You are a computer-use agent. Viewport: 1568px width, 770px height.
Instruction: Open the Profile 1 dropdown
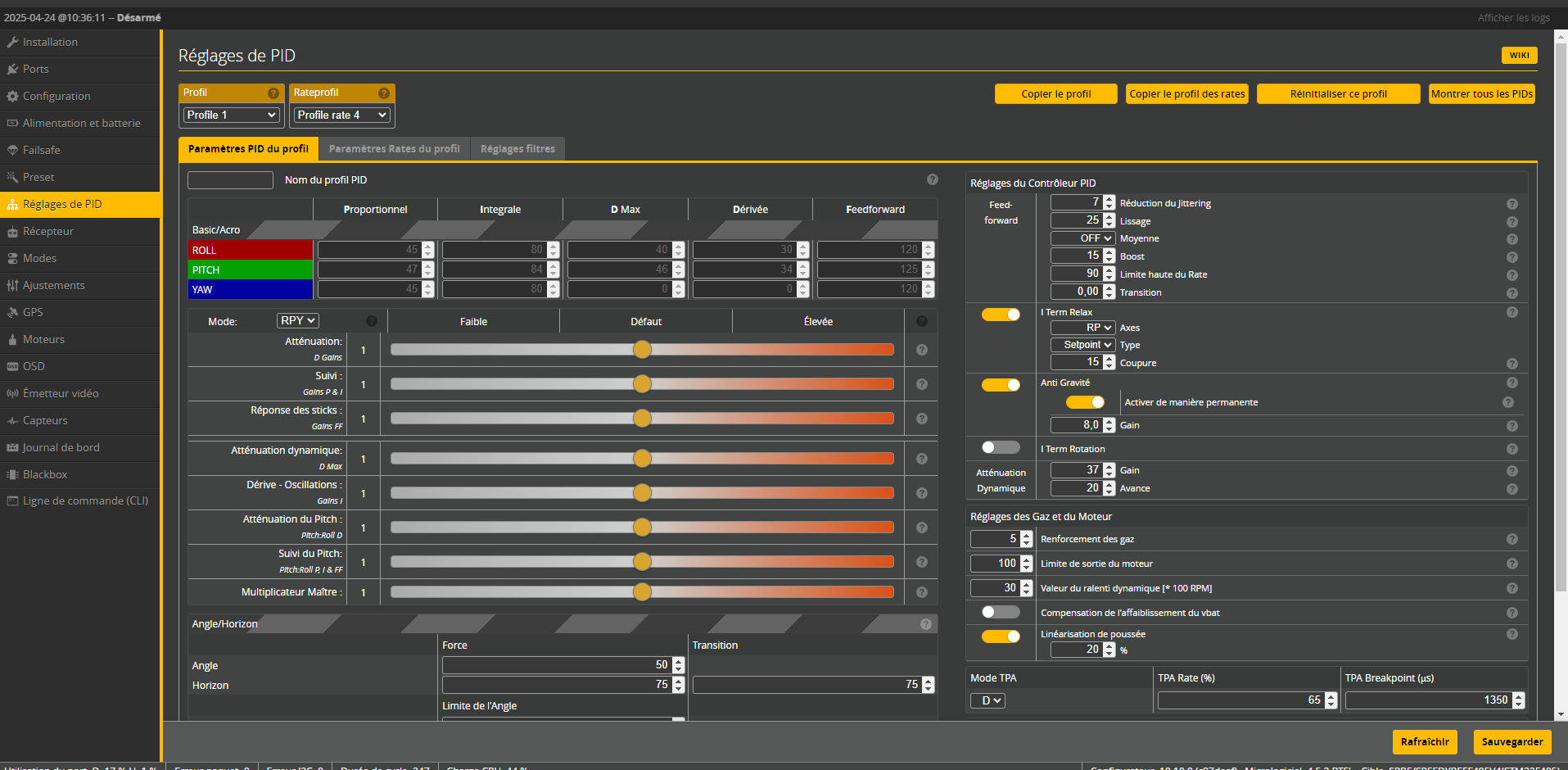[x=232, y=115]
